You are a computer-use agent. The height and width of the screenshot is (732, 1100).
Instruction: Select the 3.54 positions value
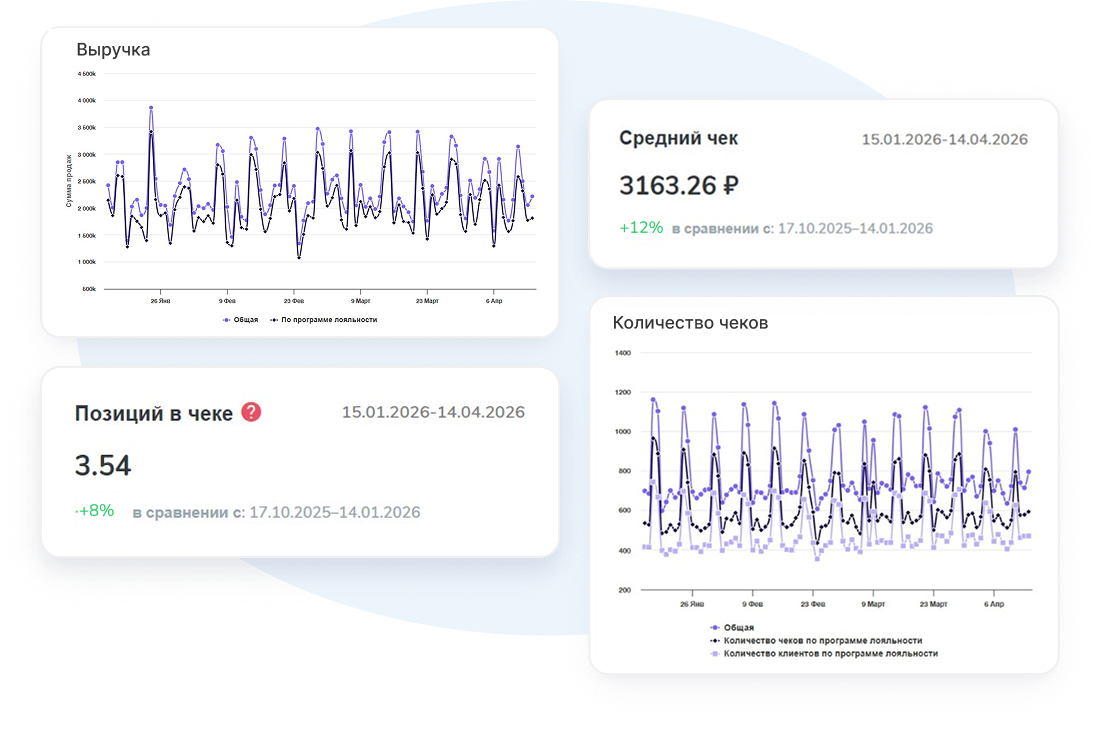click(x=103, y=466)
